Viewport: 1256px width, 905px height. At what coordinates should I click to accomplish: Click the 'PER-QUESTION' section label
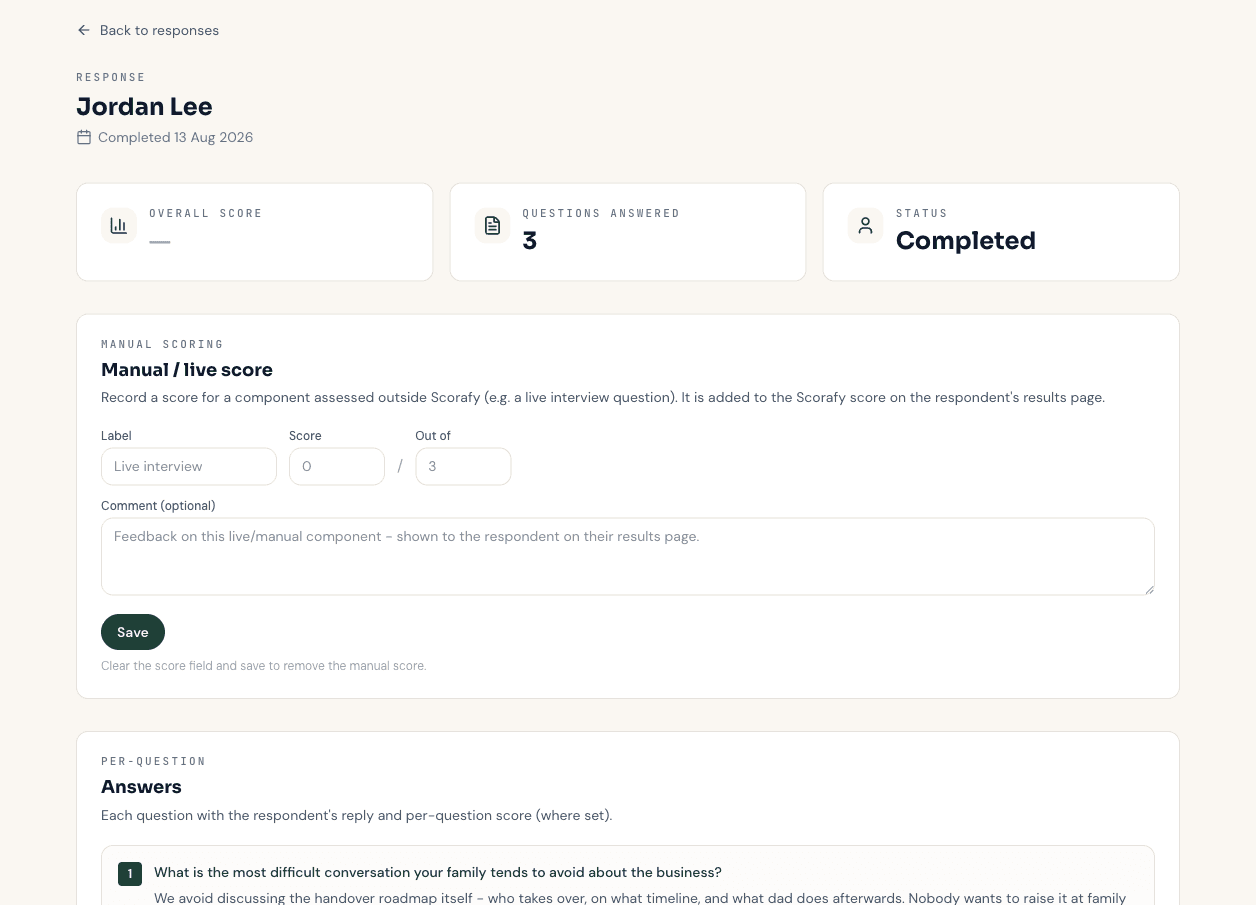click(153, 761)
